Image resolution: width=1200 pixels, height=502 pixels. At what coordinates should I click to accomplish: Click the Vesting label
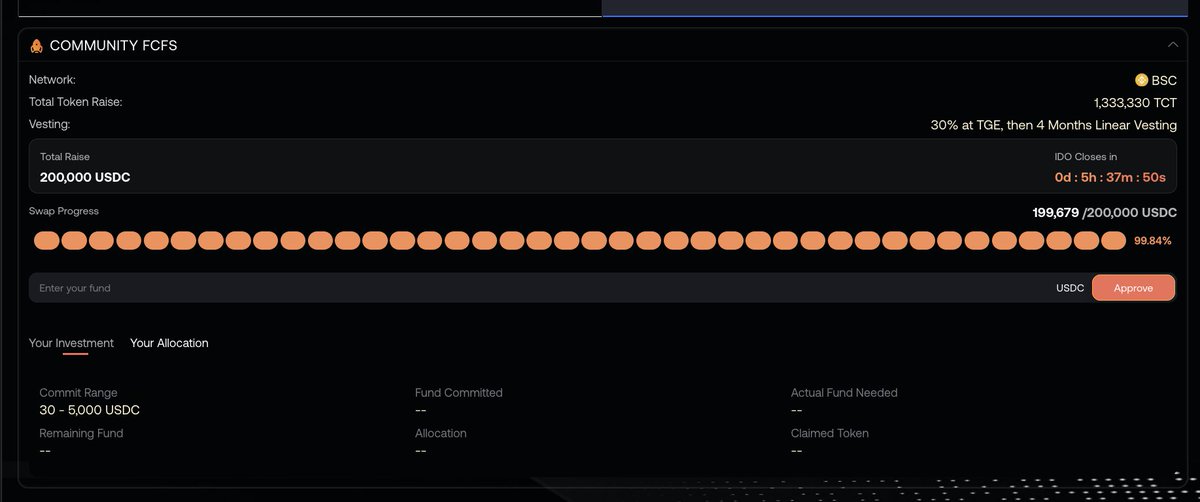50,124
